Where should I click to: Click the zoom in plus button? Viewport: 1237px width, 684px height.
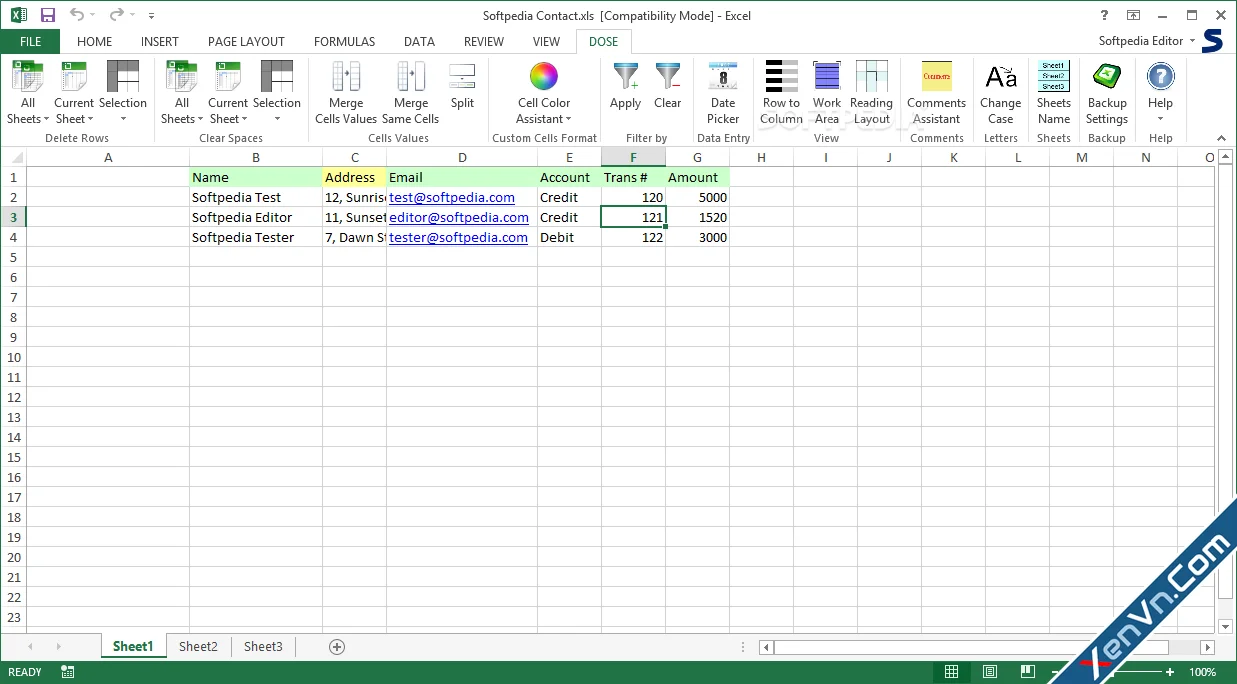coord(1170,672)
